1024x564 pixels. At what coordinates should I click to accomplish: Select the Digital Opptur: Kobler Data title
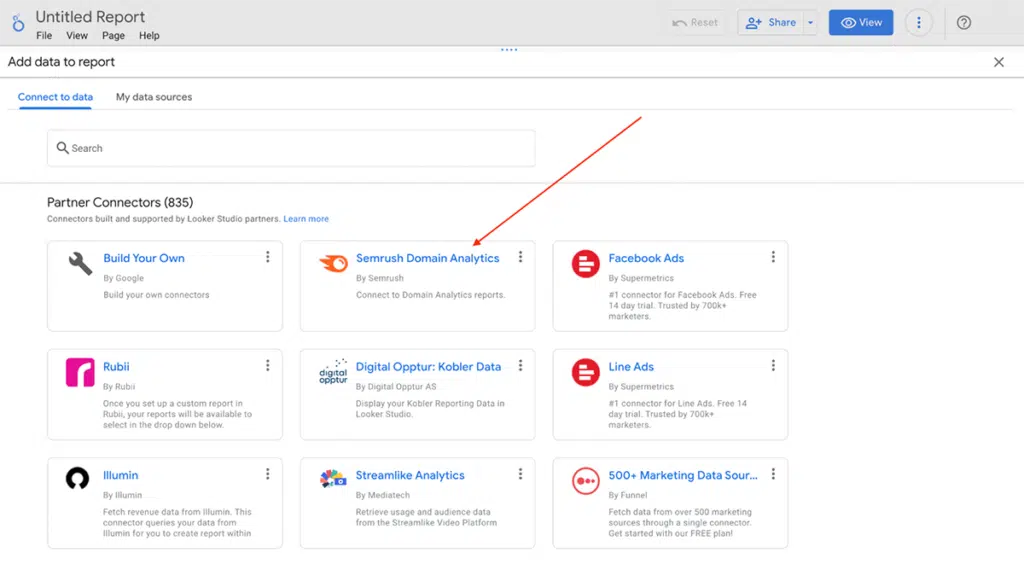click(428, 366)
